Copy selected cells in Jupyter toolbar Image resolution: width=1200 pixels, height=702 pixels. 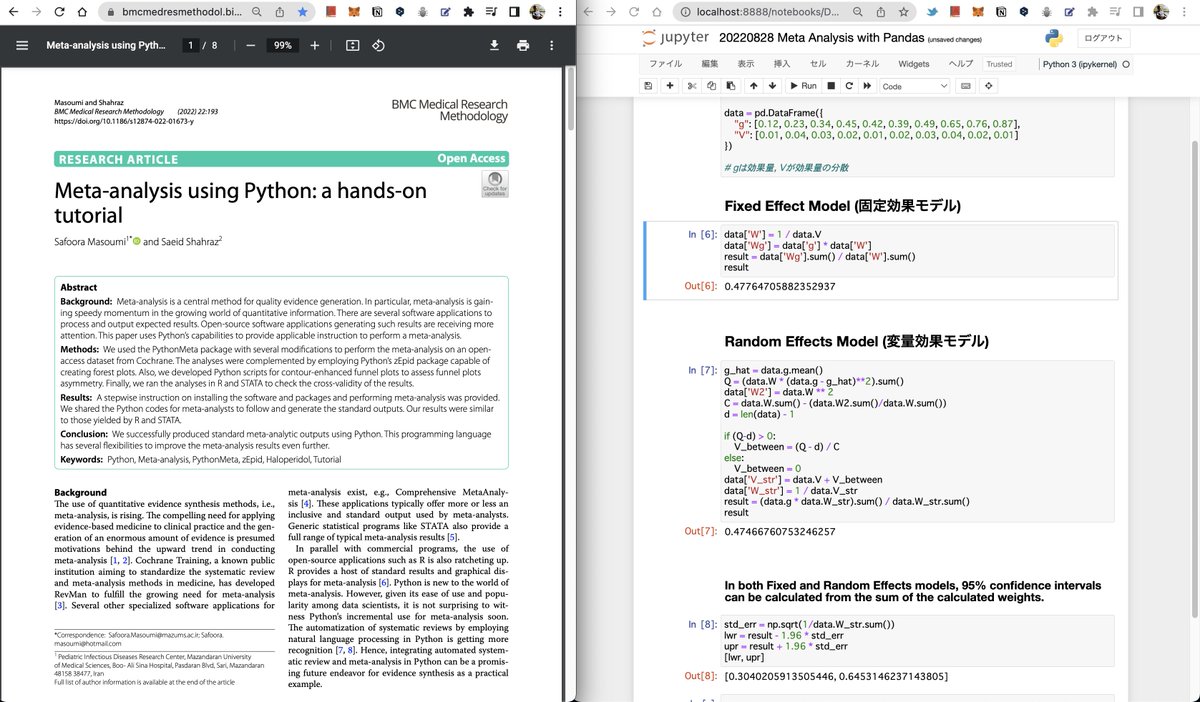point(710,86)
